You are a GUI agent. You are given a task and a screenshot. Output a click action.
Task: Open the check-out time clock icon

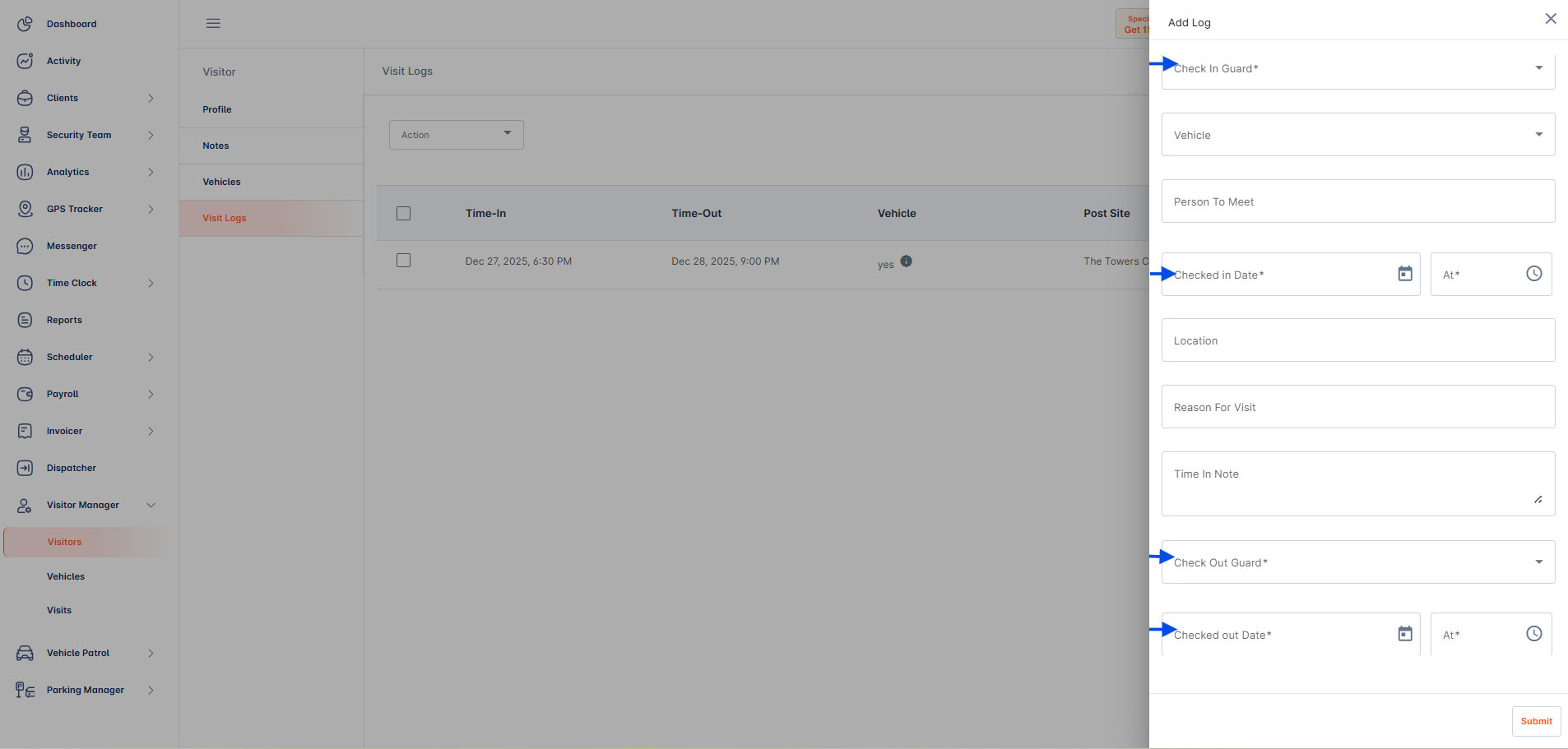pos(1534,634)
